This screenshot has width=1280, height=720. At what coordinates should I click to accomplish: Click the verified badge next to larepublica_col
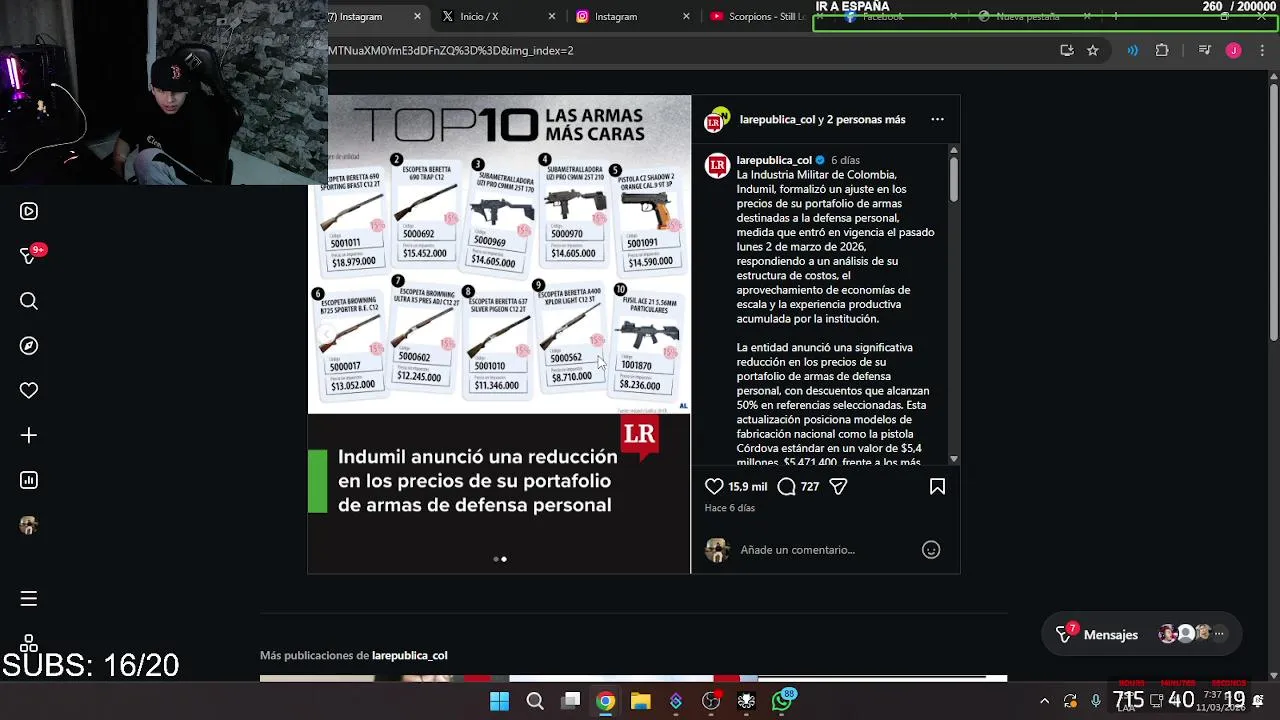pyautogui.click(x=820, y=160)
